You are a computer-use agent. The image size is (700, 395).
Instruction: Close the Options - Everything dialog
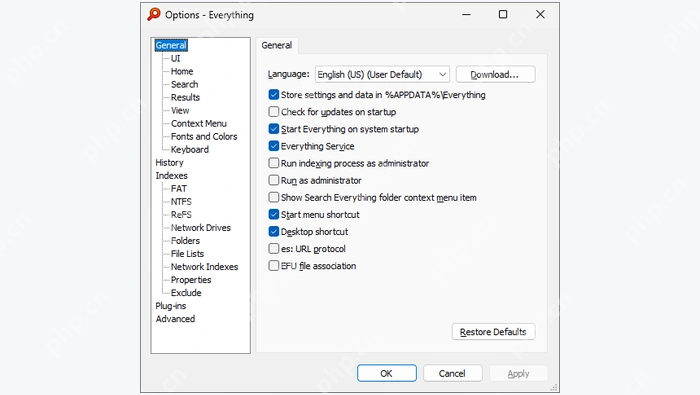click(540, 15)
